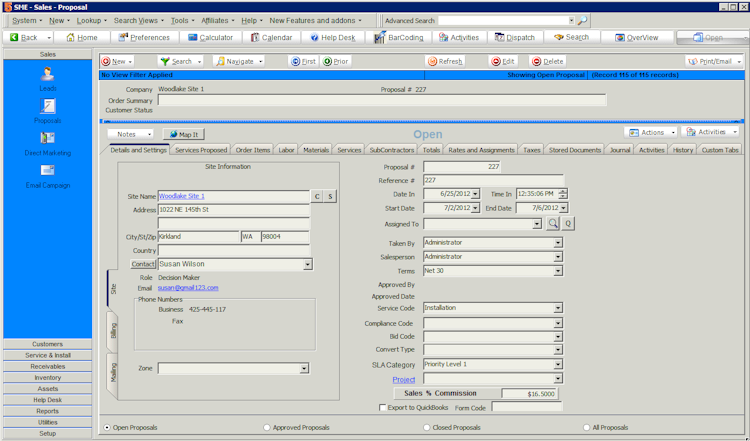Select the Approved Proposals radio button
The image size is (750, 441).
click(x=266, y=427)
